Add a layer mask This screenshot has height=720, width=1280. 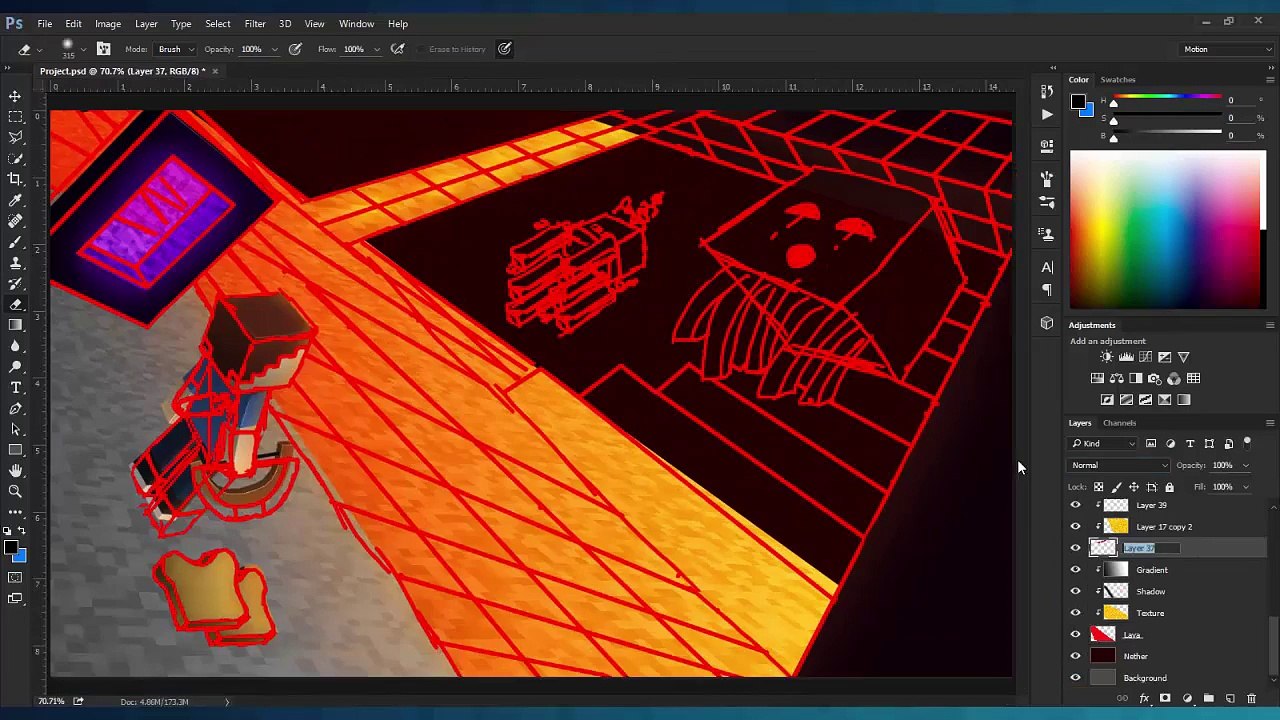pyautogui.click(x=1165, y=699)
